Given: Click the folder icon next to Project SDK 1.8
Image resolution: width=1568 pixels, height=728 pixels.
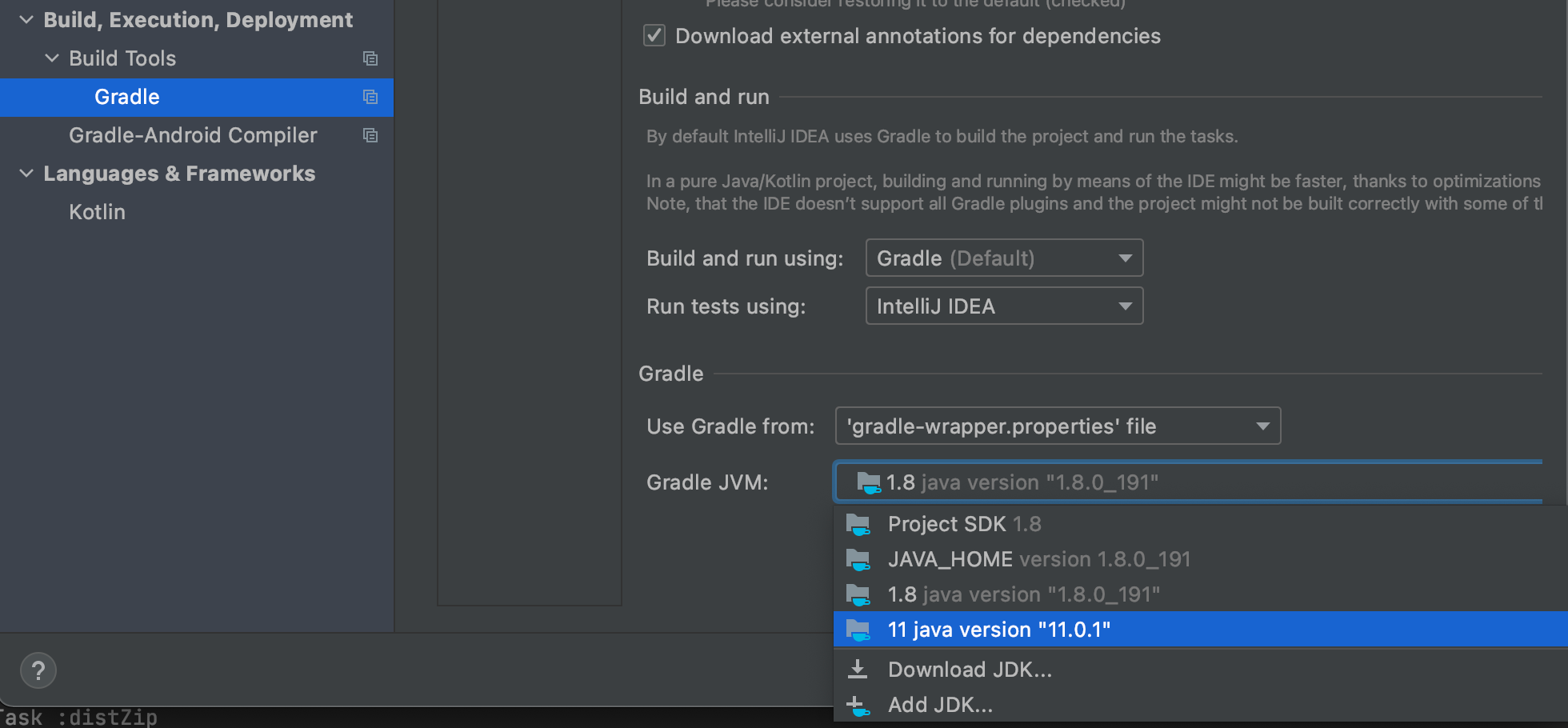Looking at the screenshot, I should [858, 525].
